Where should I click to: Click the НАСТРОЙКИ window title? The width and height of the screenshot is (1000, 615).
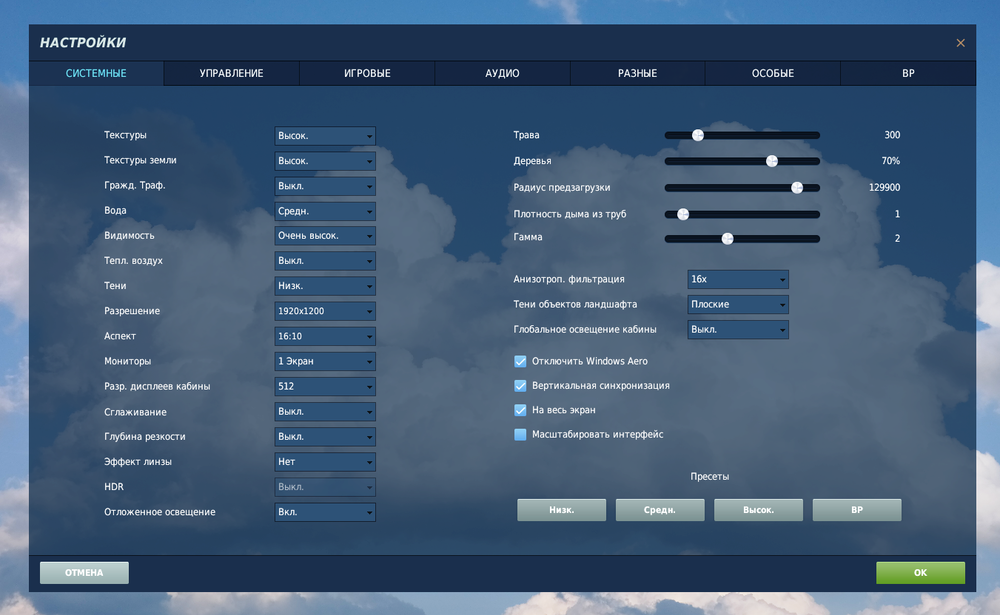tap(83, 43)
